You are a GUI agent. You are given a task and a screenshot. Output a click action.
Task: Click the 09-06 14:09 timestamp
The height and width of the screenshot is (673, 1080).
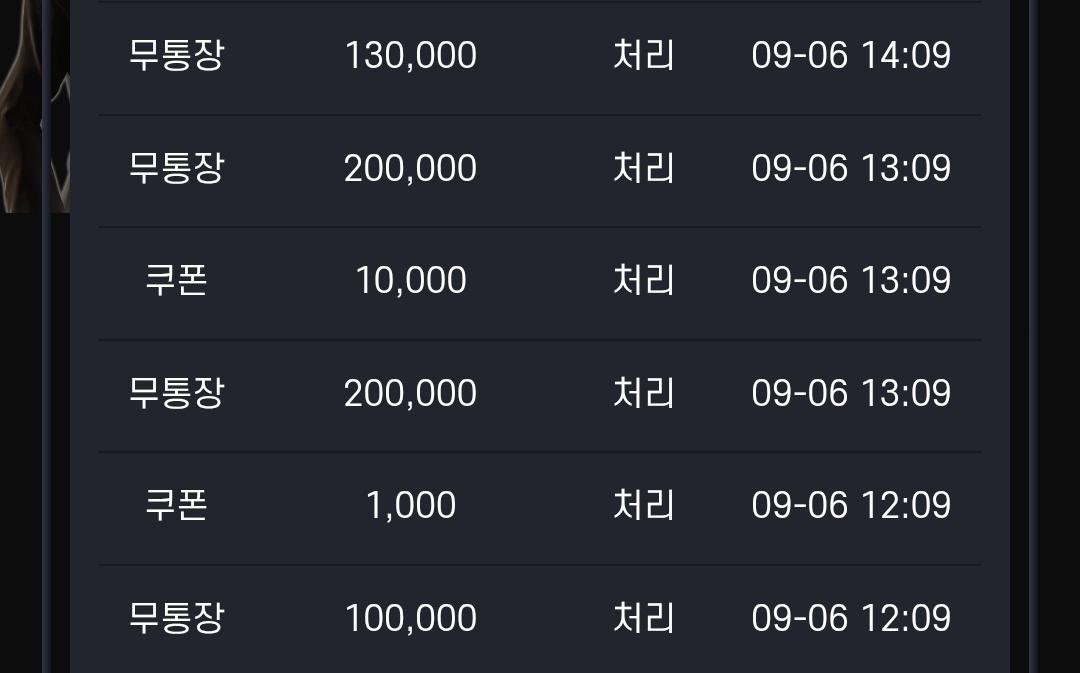coord(851,55)
